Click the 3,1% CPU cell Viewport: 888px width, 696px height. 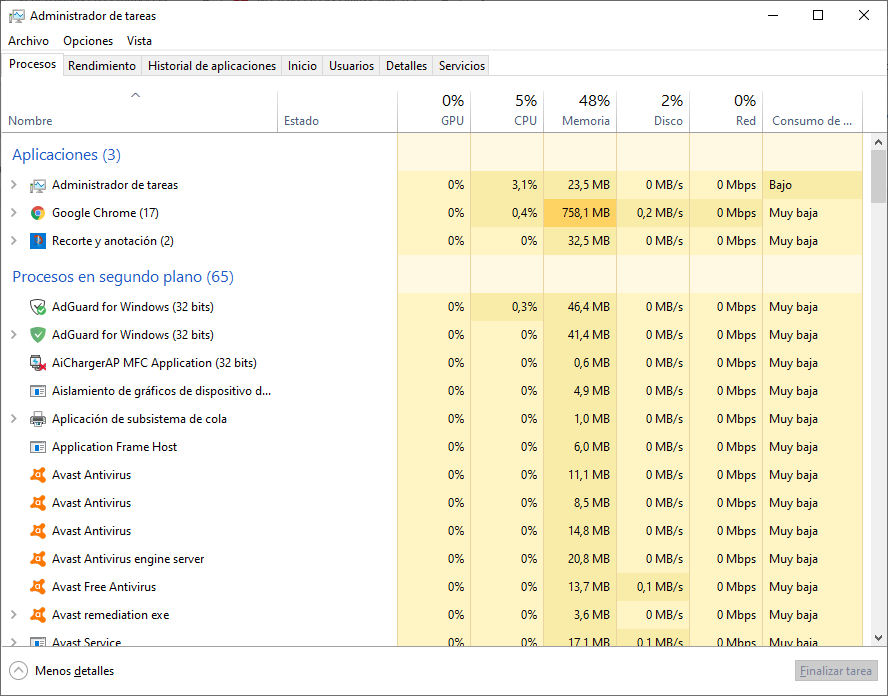pos(507,185)
